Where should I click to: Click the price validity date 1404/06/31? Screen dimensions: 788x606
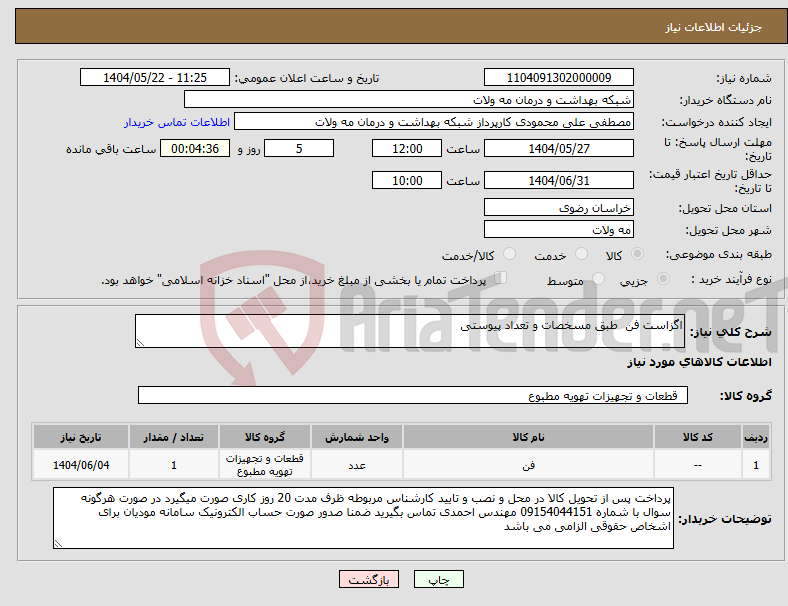[x=559, y=180]
